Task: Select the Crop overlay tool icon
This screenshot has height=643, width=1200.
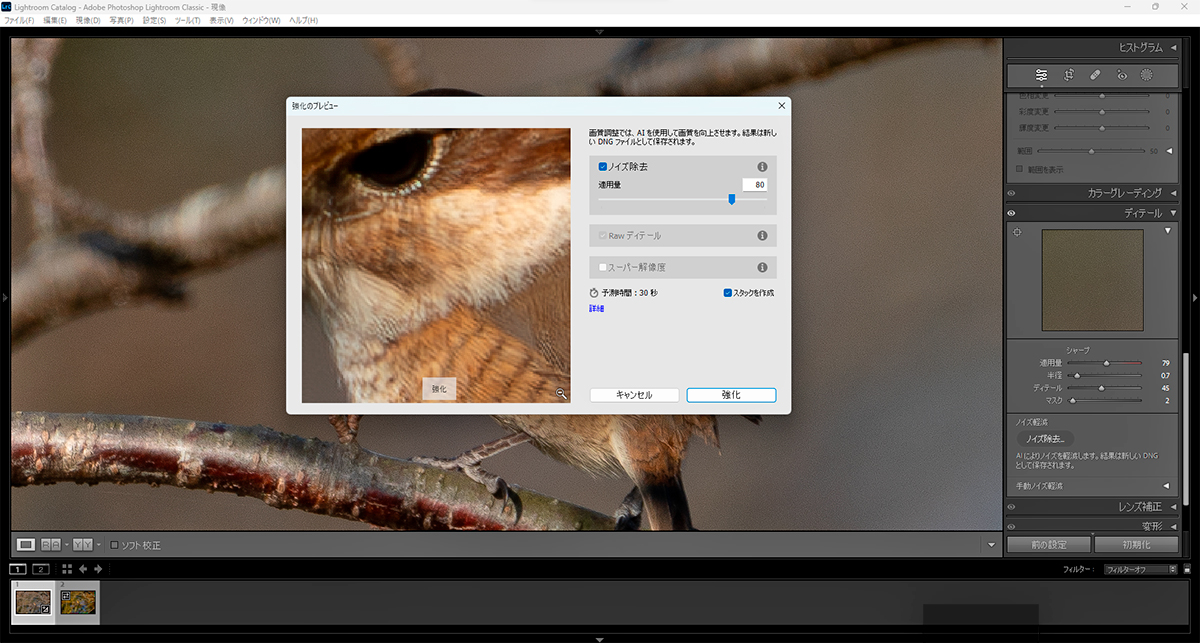Action: (x=1069, y=74)
